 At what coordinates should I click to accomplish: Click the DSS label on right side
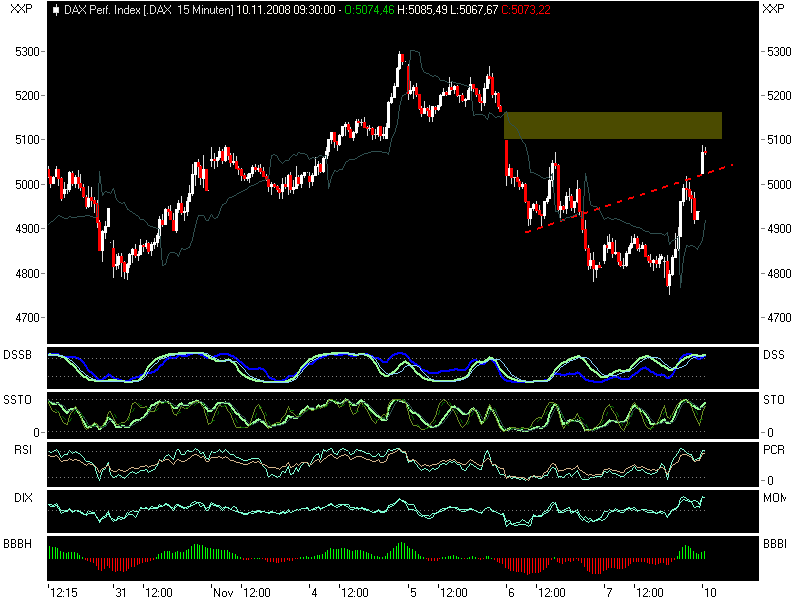pos(773,355)
